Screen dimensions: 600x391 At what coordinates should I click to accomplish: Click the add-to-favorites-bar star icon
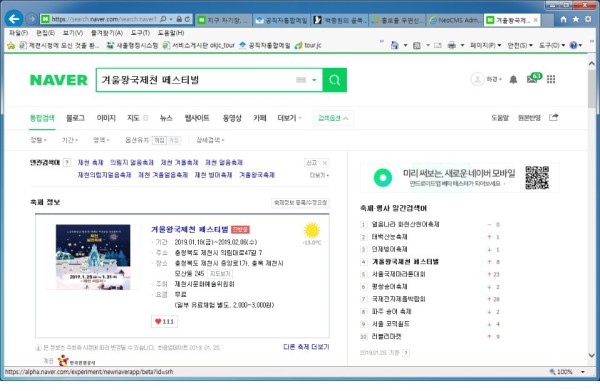pos(11,46)
